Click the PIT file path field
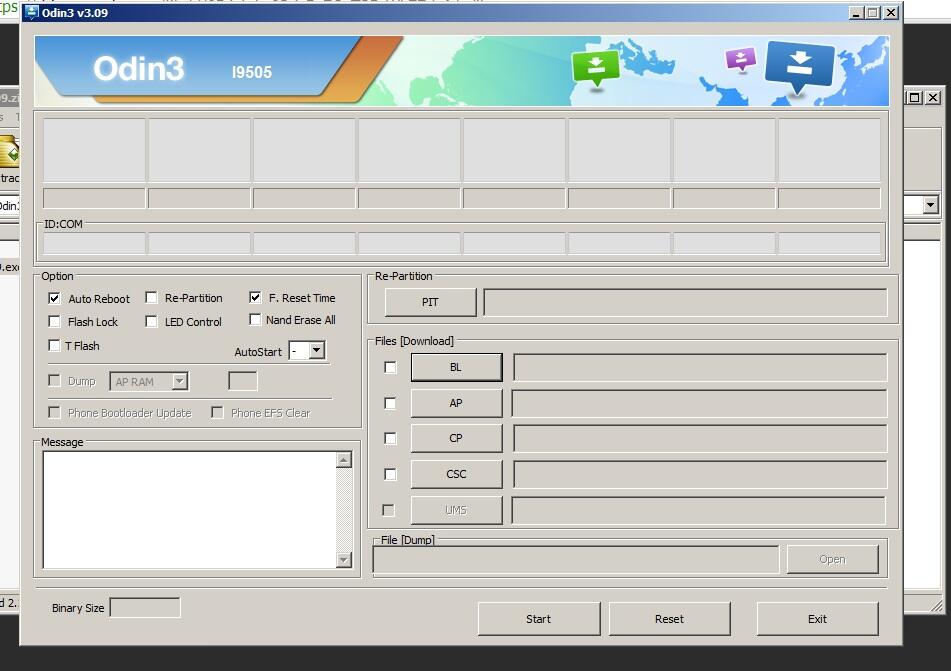 [x=685, y=302]
